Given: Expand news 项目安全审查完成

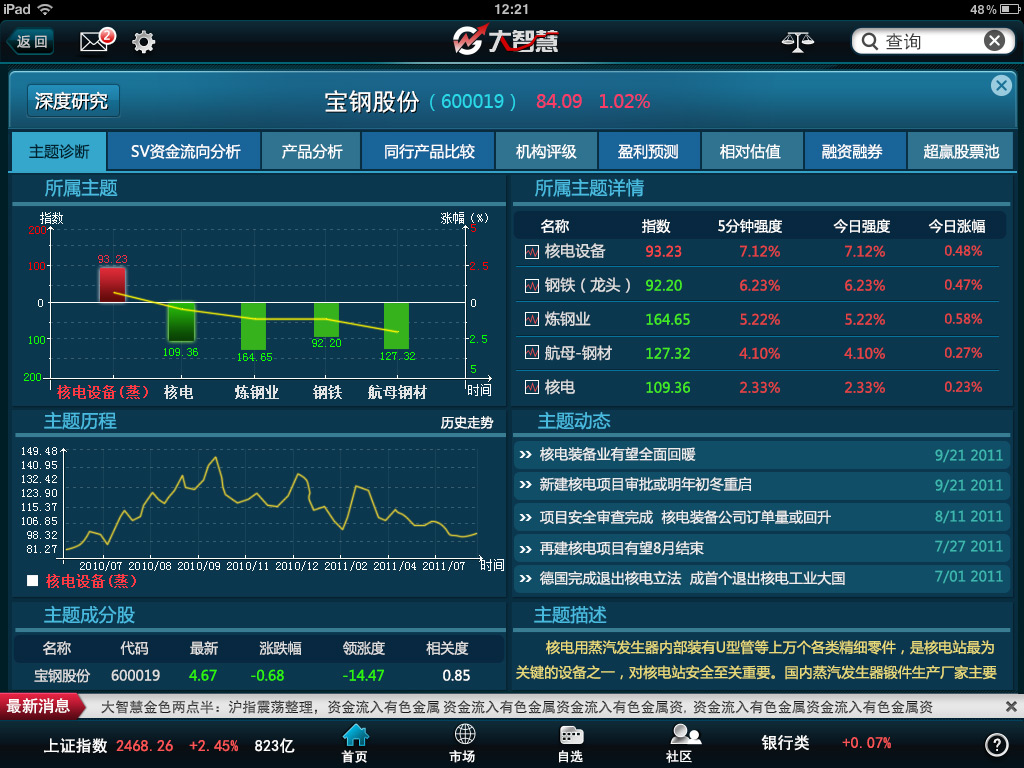Looking at the screenshot, I should [x=761, y=517].
